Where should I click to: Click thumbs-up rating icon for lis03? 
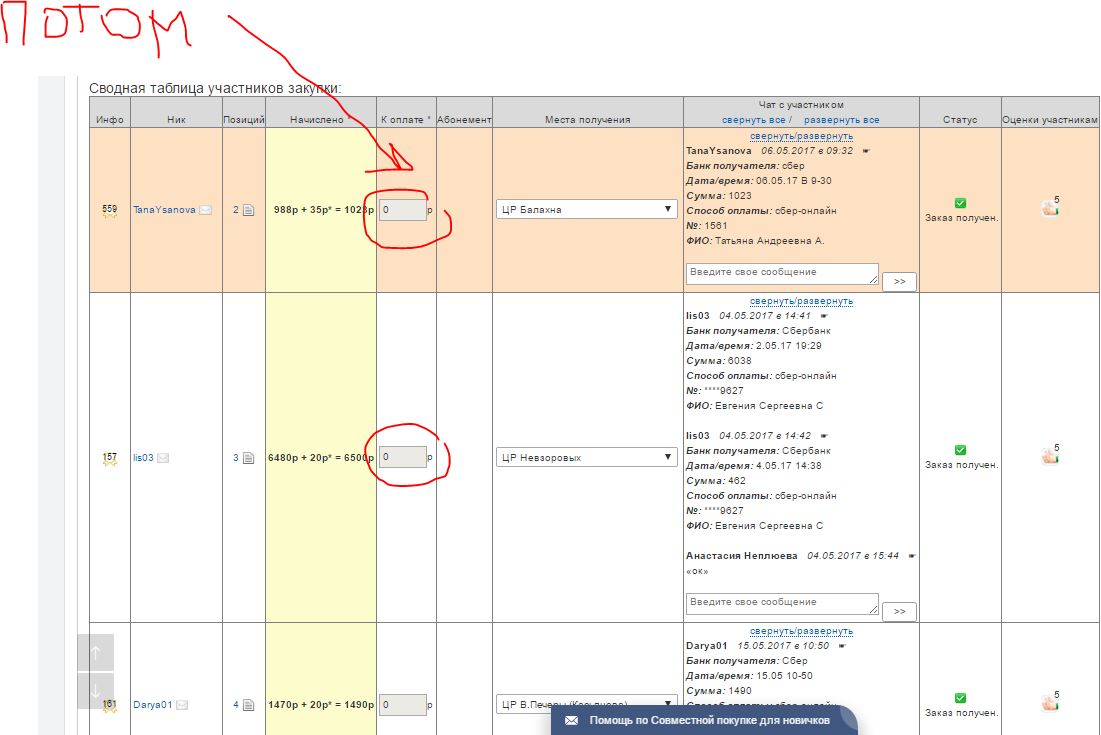tap(1049, 456)
